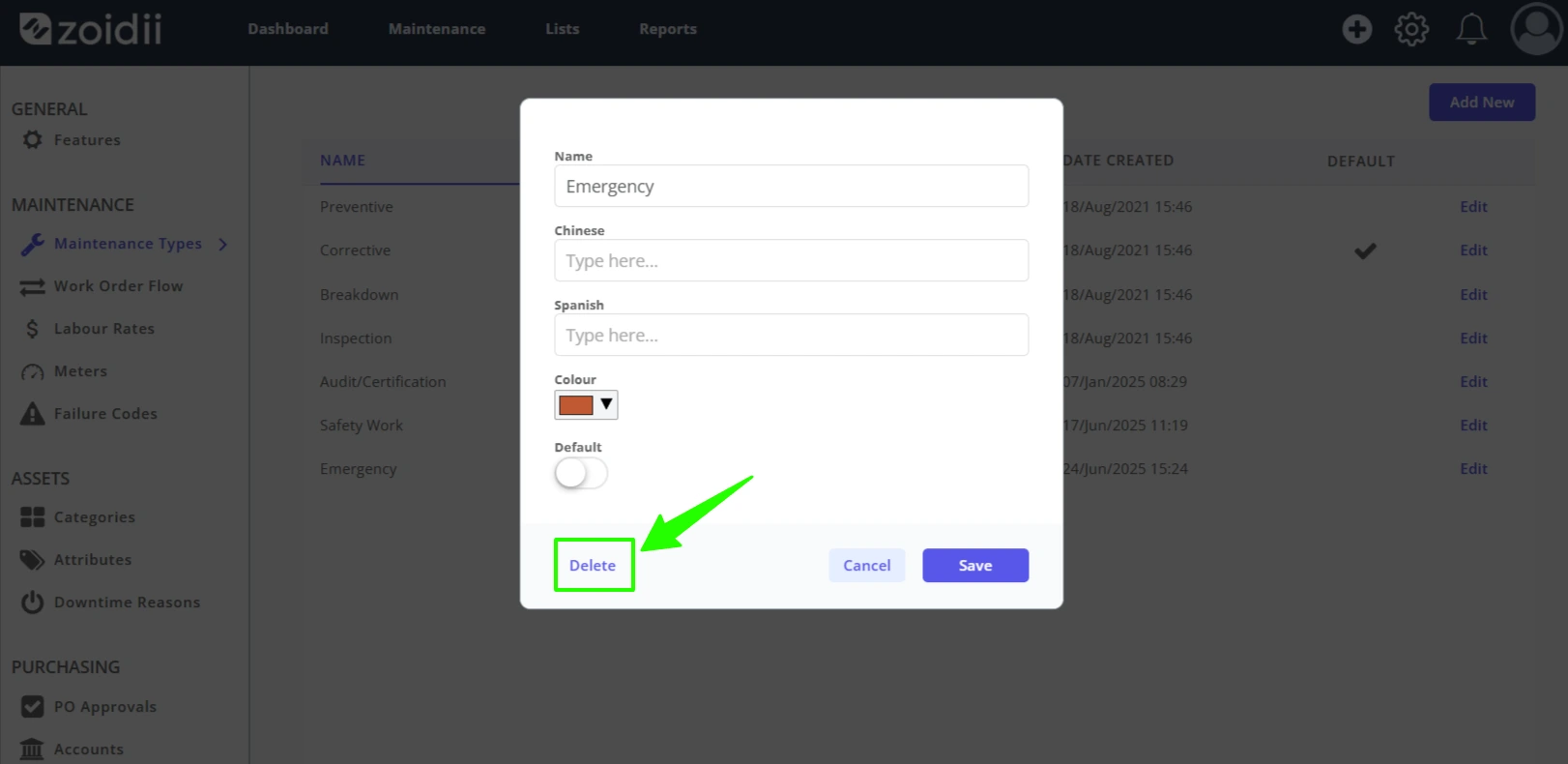
Task: Open the settings gear icon
Action: pyautogui.click(x=1411, y=29)
